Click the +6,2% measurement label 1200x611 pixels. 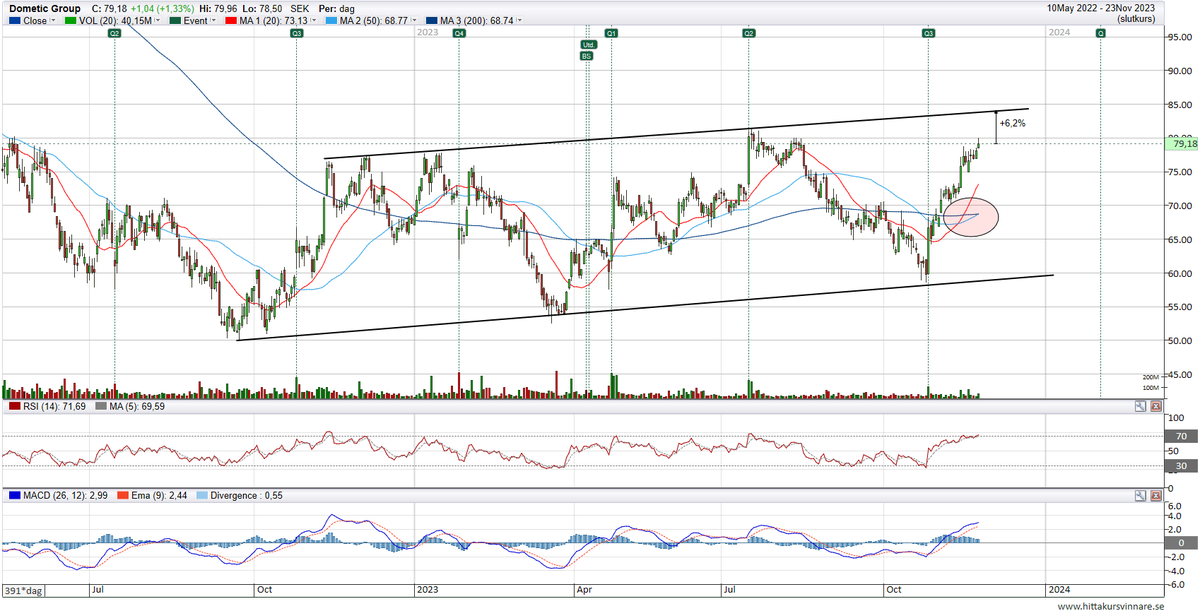click(1013, 123)
